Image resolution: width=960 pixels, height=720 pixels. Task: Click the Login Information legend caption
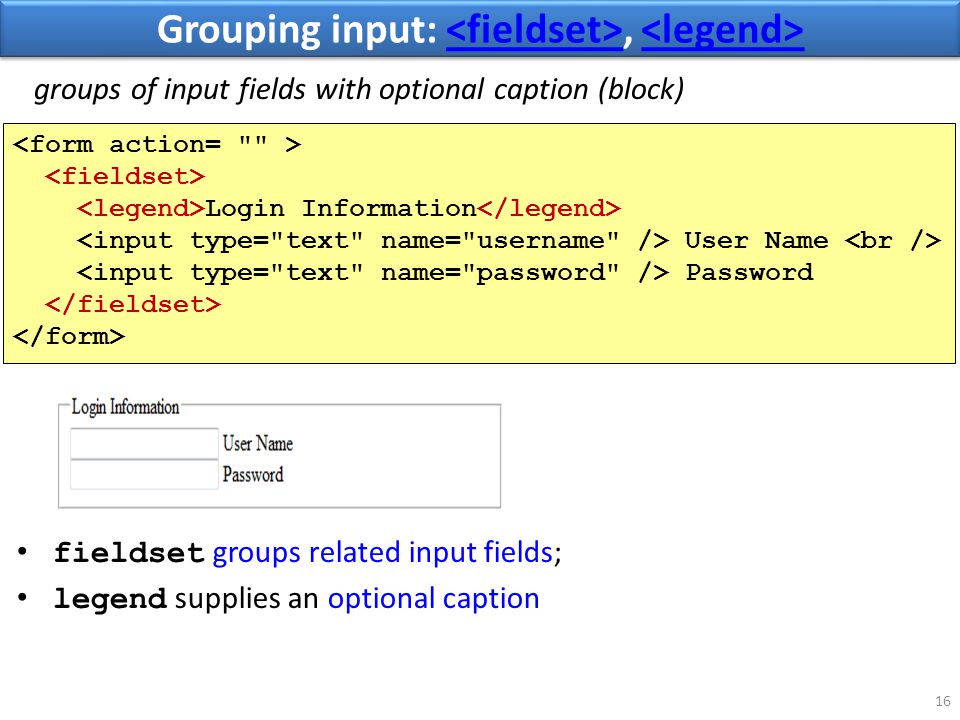(x=125, y=407)
